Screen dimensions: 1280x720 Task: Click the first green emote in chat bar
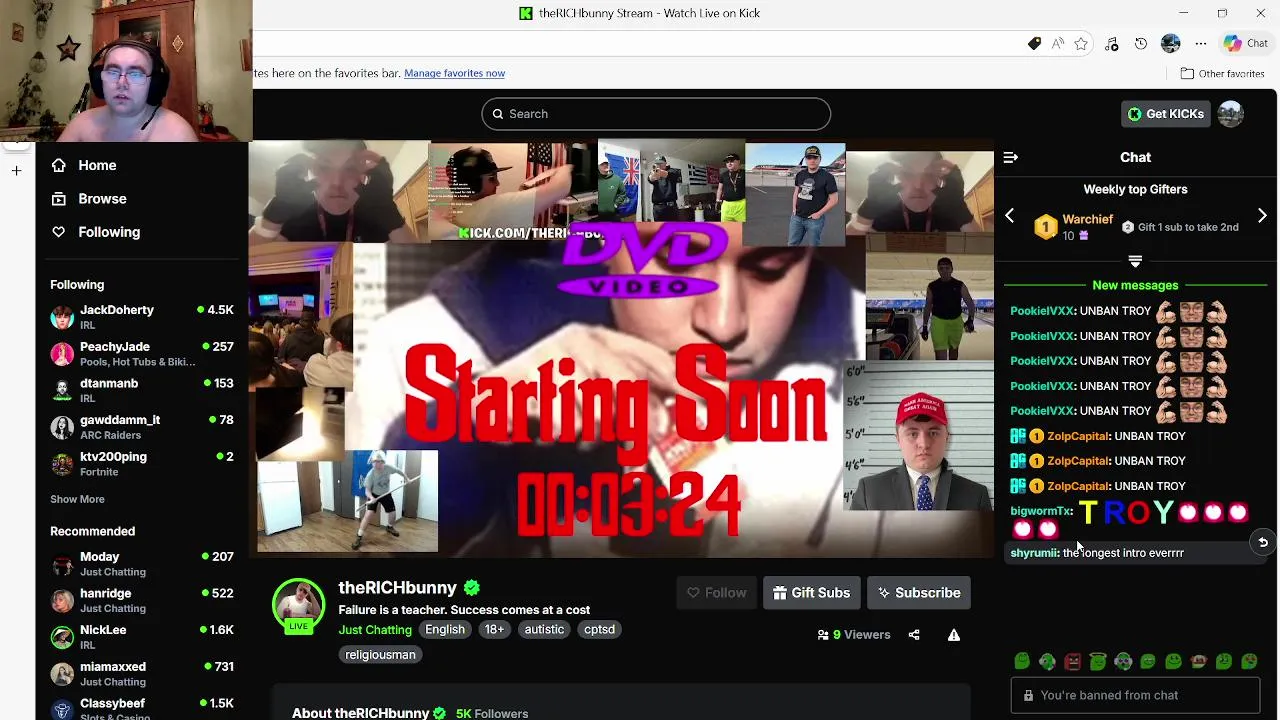(1022, 662)
